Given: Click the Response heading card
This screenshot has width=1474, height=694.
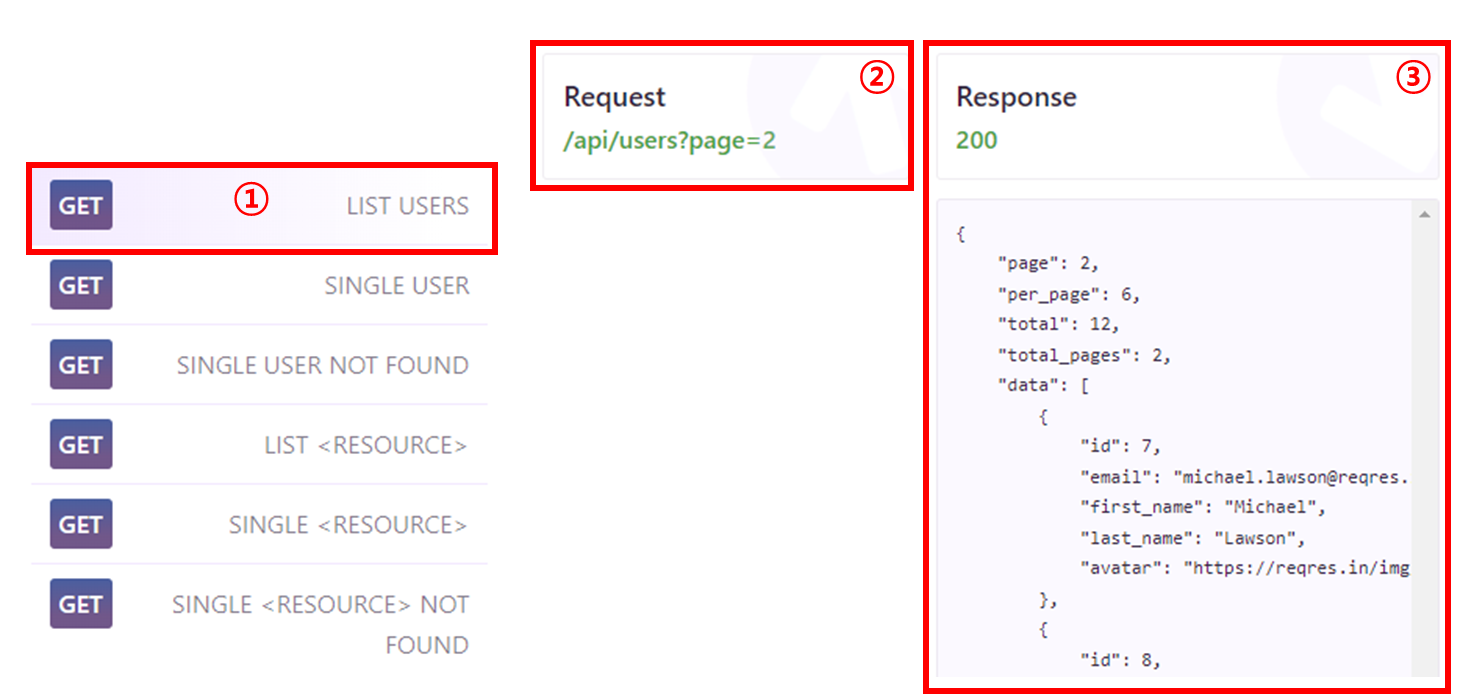Looking at the screenshot, I should pos(1187,116).
